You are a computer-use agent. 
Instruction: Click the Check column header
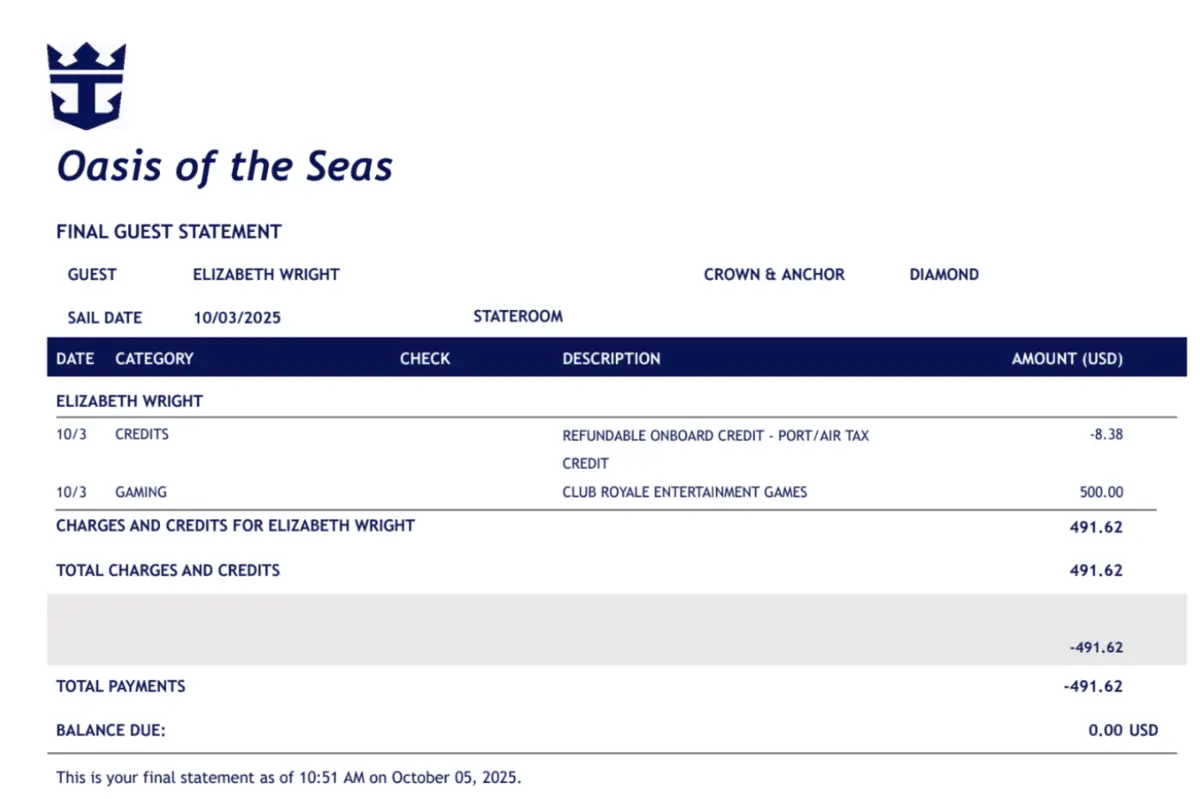425,358
